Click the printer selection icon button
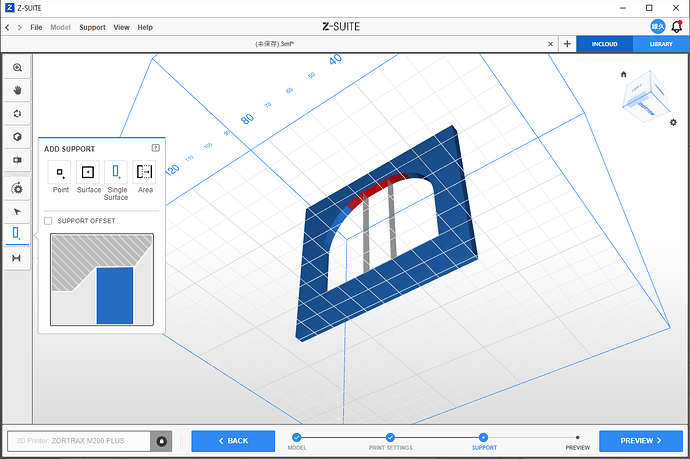 (161, 441)
